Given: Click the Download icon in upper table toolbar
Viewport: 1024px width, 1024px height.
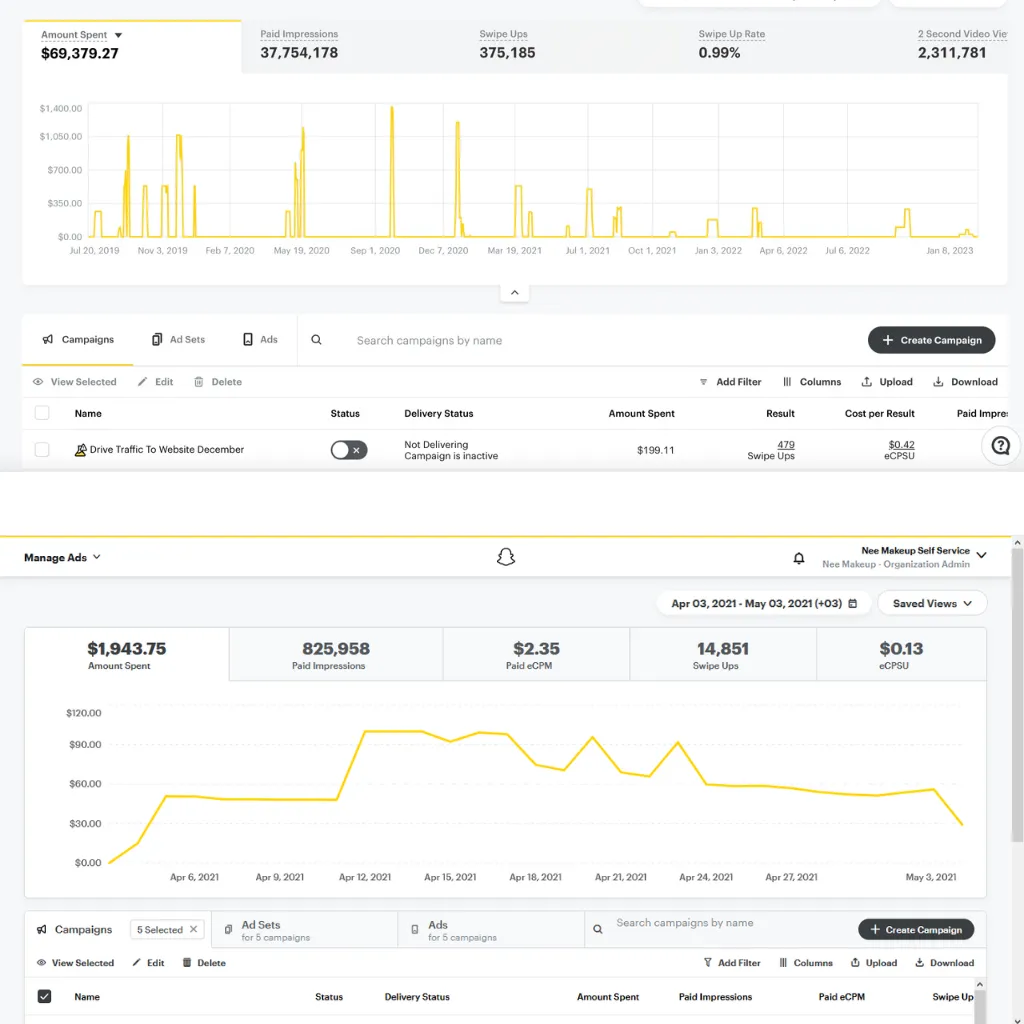Looking at the screenshot, I should click(x=938, y=382).
